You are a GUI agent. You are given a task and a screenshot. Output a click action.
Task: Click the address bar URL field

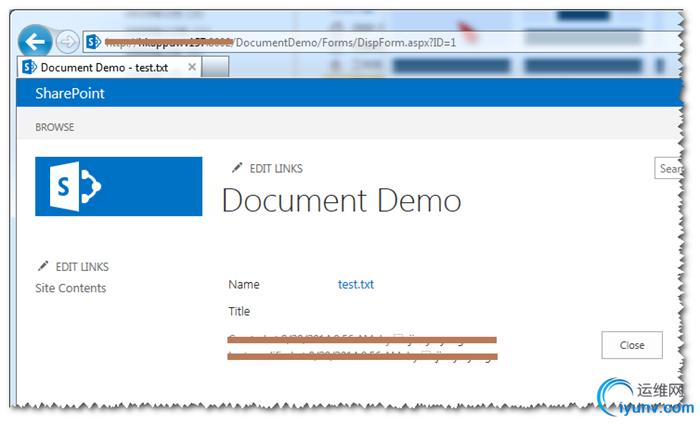pyautogui.click(x=384, y=42)
